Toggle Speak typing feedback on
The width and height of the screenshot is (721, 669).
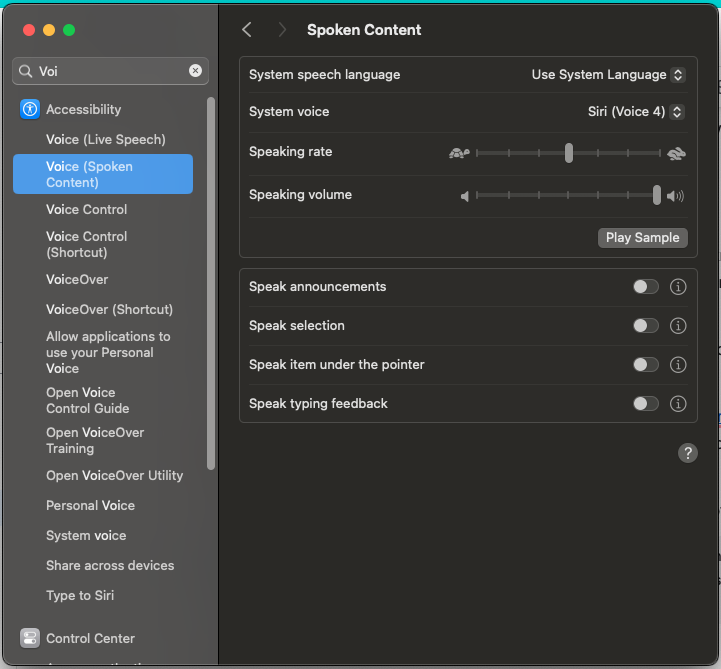pos(646,404)
